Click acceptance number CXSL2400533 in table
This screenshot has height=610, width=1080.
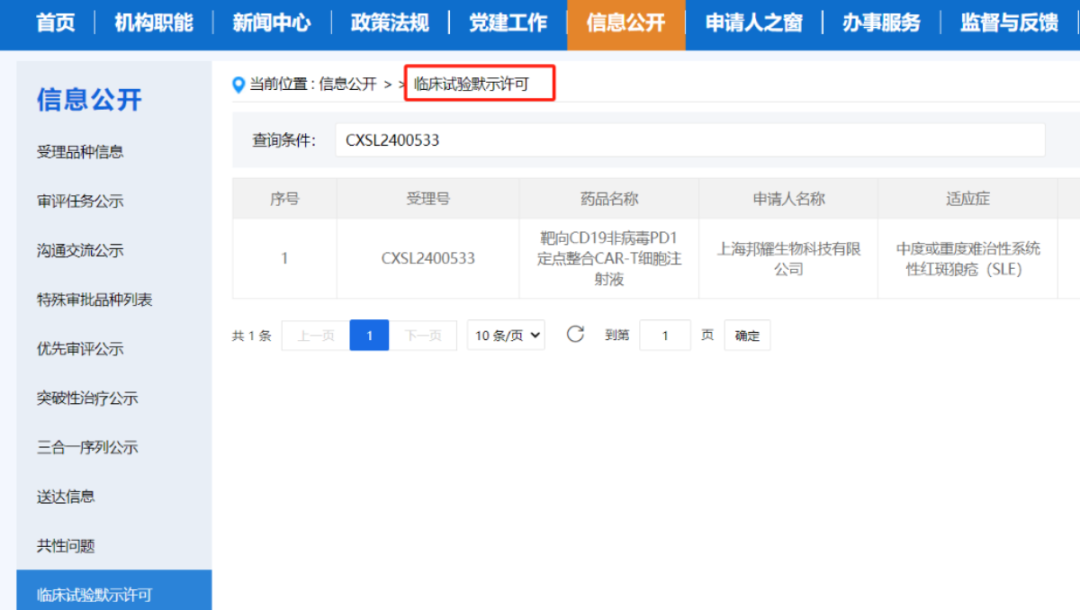pyautogui.click(x=428, y=258)
